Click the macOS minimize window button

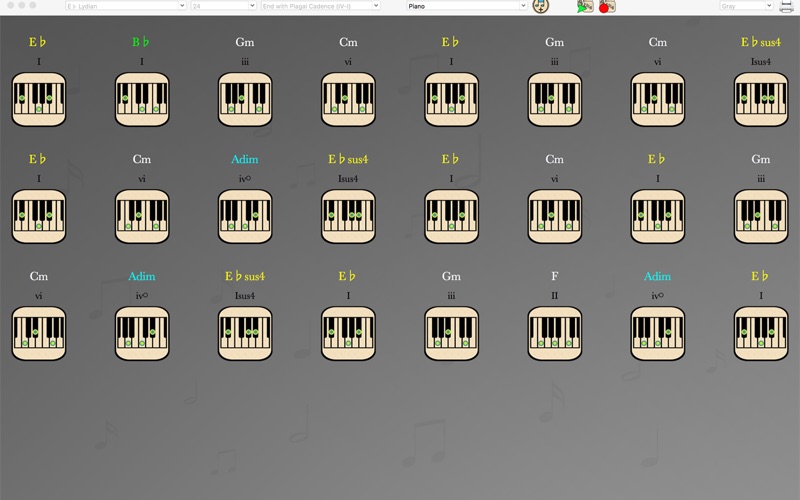[21, 5]
